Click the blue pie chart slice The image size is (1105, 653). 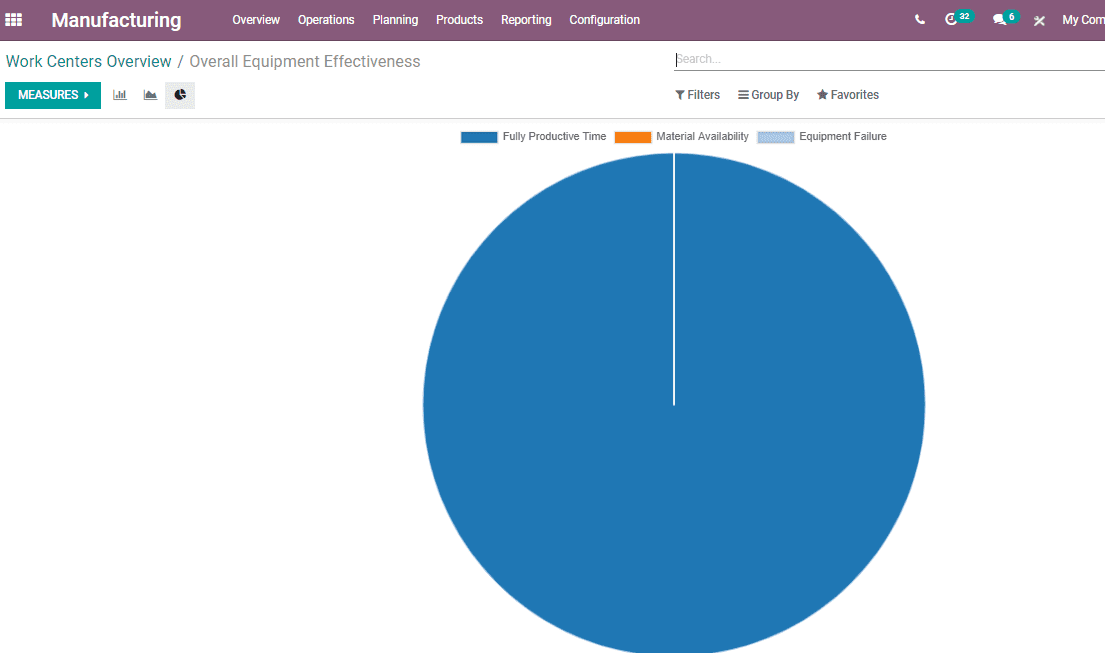674,404
